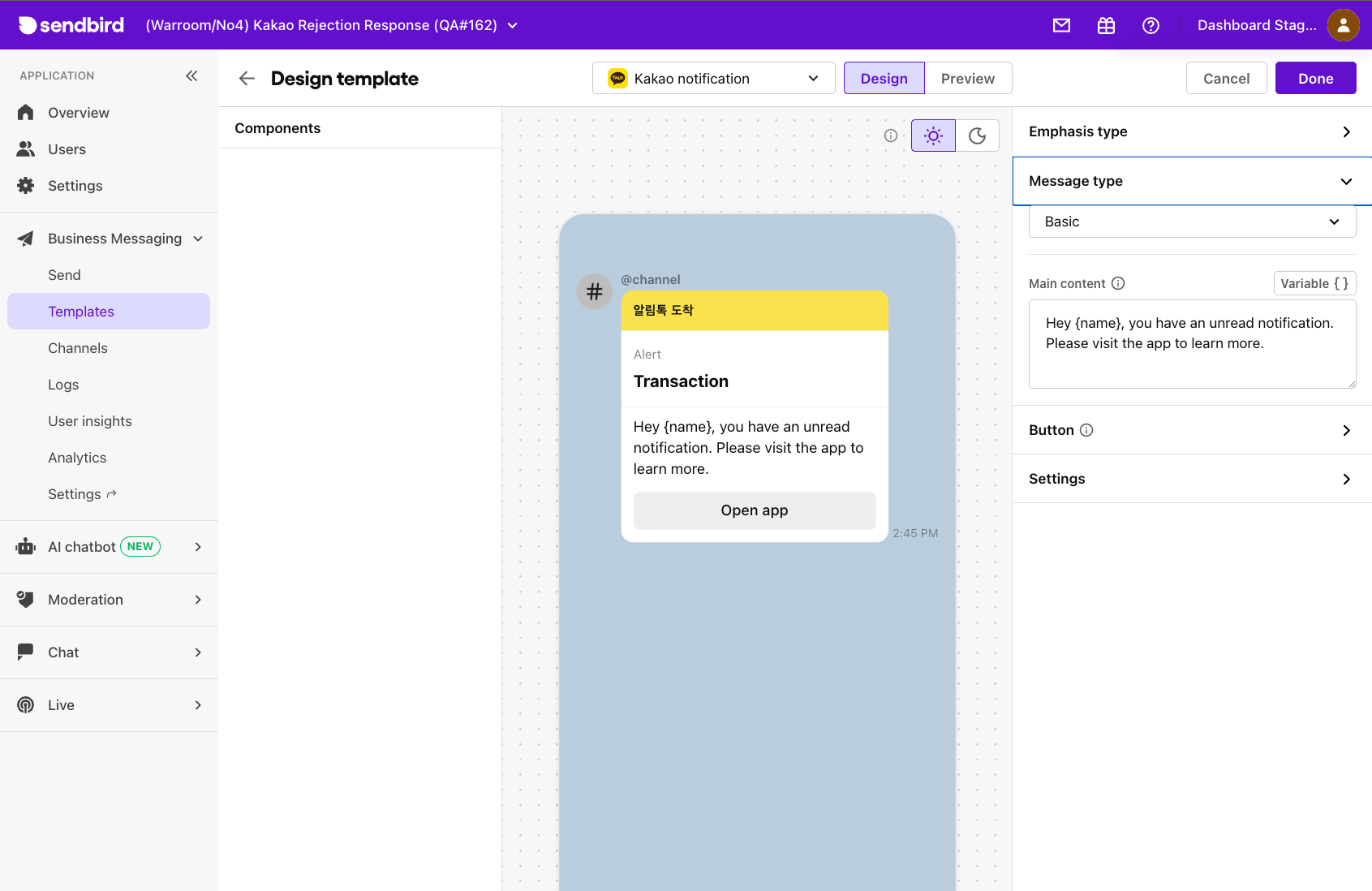The image size is (1372, 891).
Task: Collapse the sidebar with double chevron
Action: click(191, 75)
